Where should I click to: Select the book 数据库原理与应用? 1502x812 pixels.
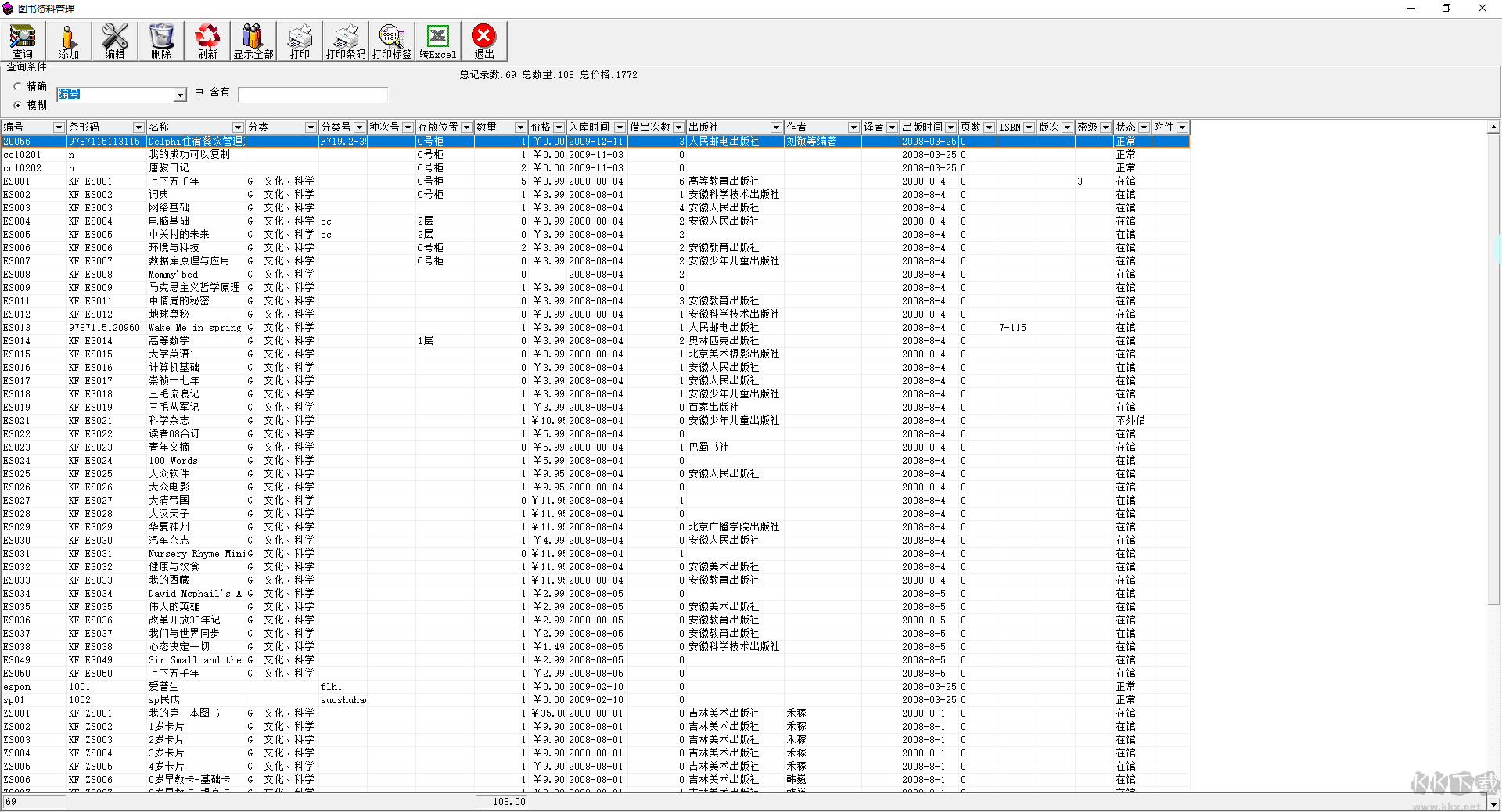coord(189,261)
